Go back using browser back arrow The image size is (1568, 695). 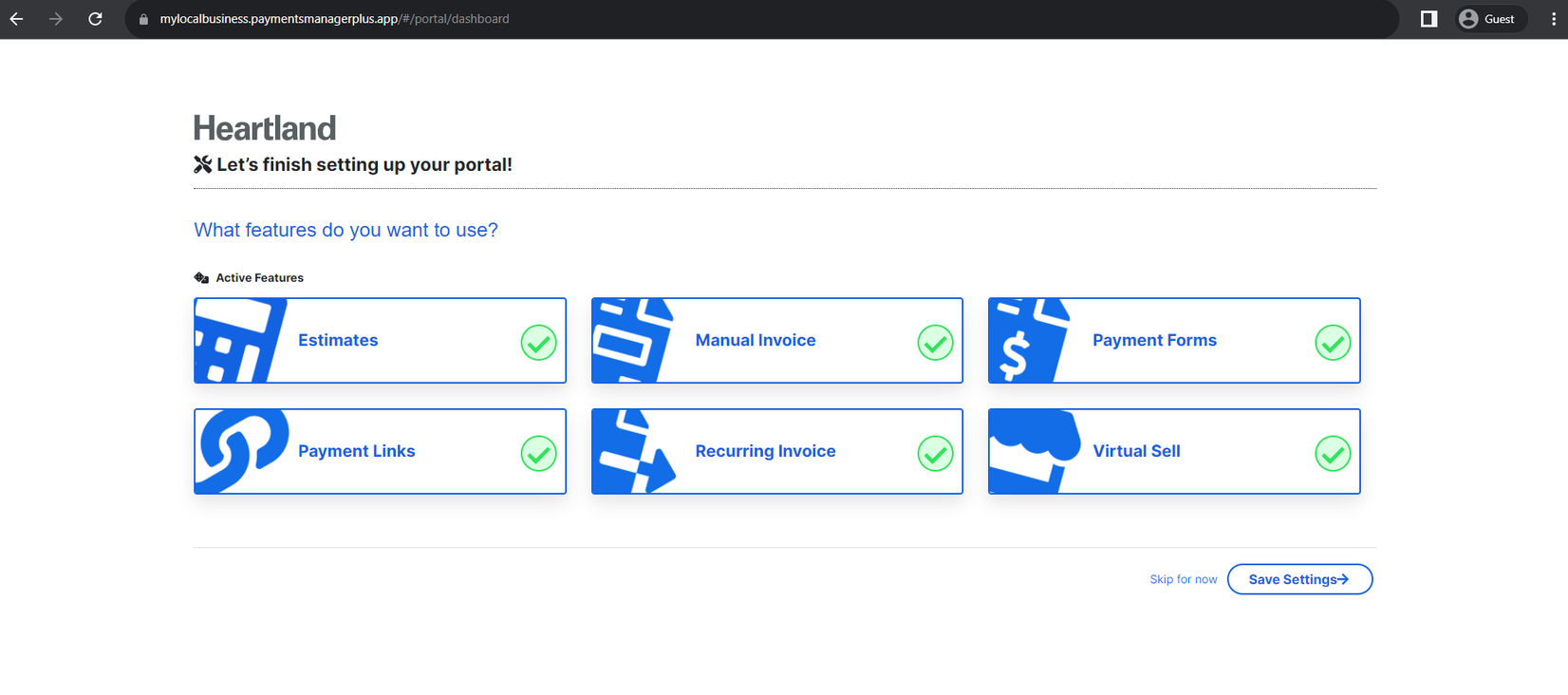click(17, 19)
